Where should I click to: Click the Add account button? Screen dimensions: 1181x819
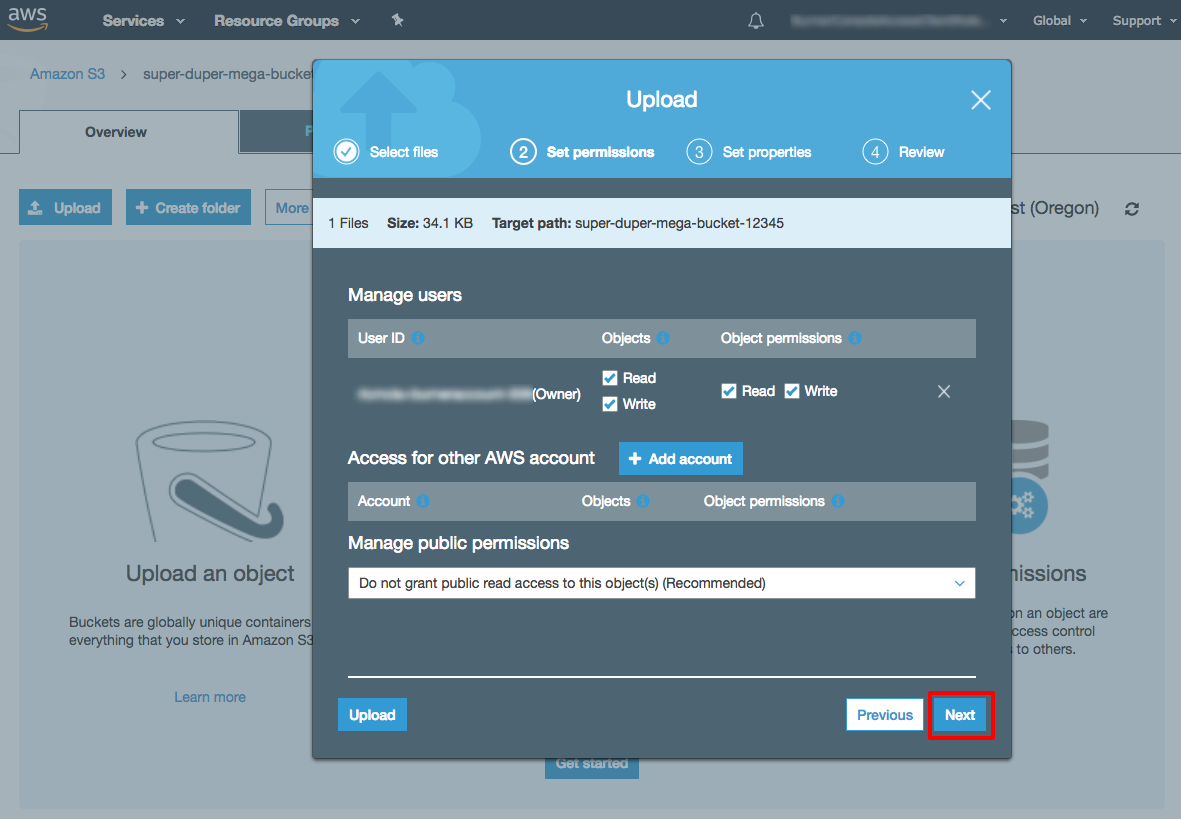click(x=680, y=459)
